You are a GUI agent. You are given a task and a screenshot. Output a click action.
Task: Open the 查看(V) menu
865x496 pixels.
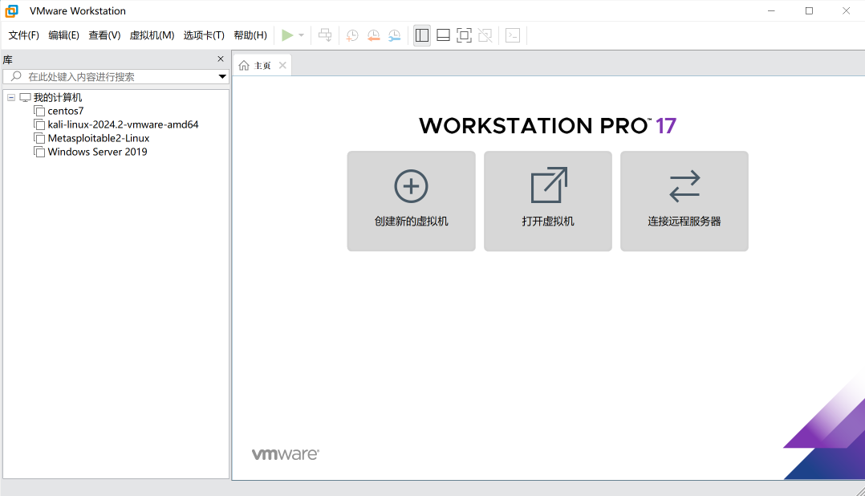click(104, 35)
